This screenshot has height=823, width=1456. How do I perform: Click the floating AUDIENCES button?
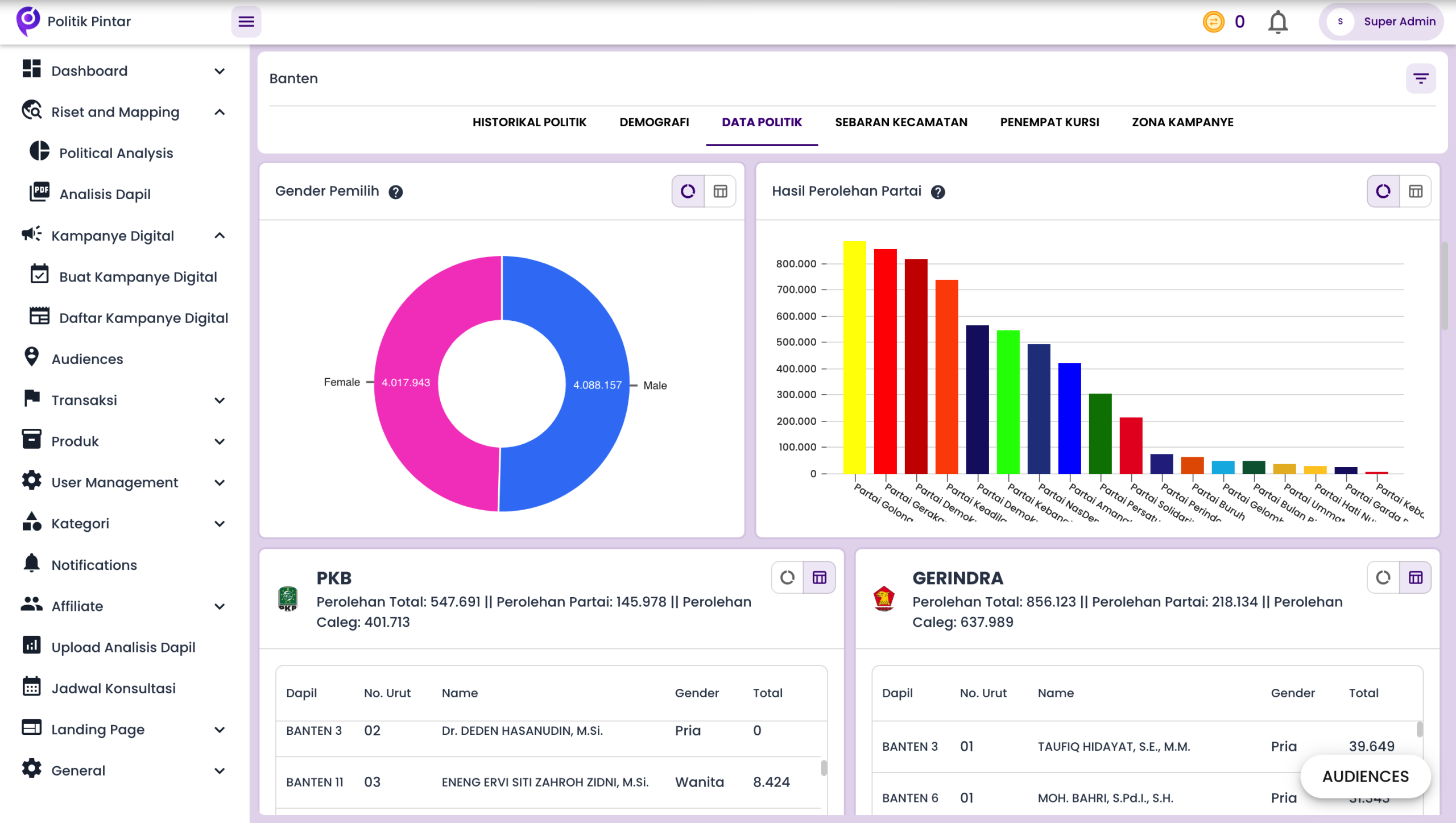click(1365, 776)
